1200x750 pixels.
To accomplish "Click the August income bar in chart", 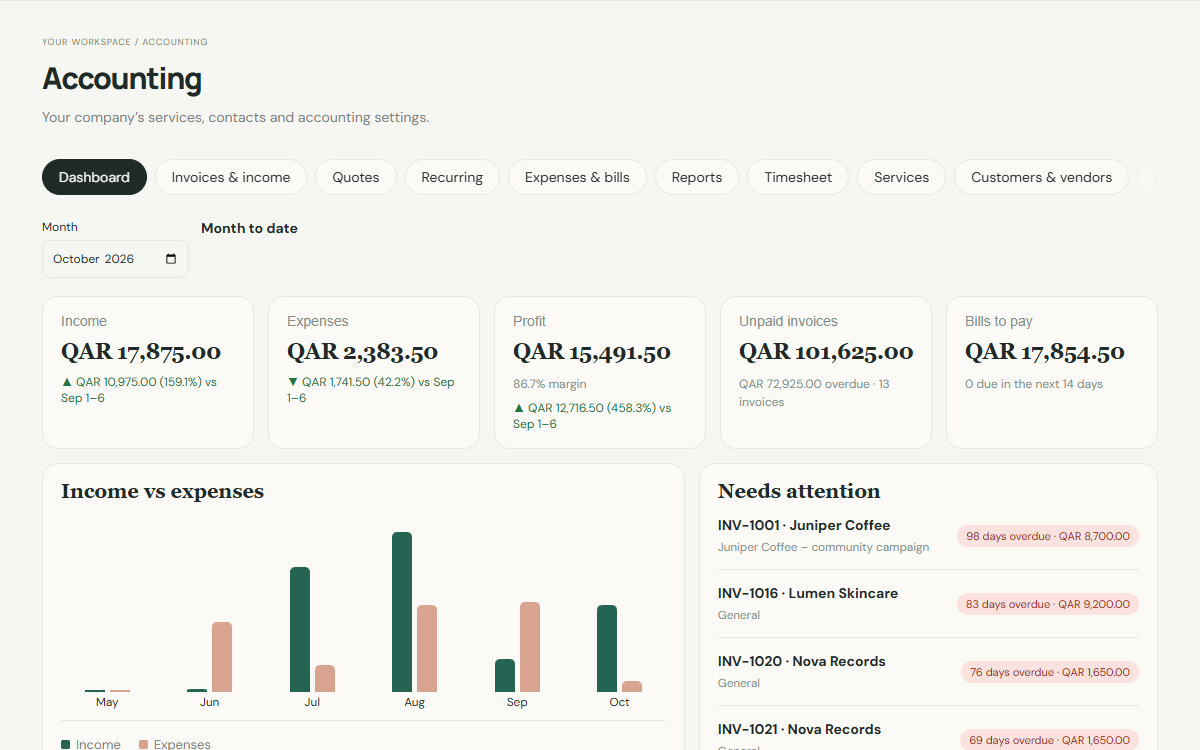I will click(x=402, y=612).
